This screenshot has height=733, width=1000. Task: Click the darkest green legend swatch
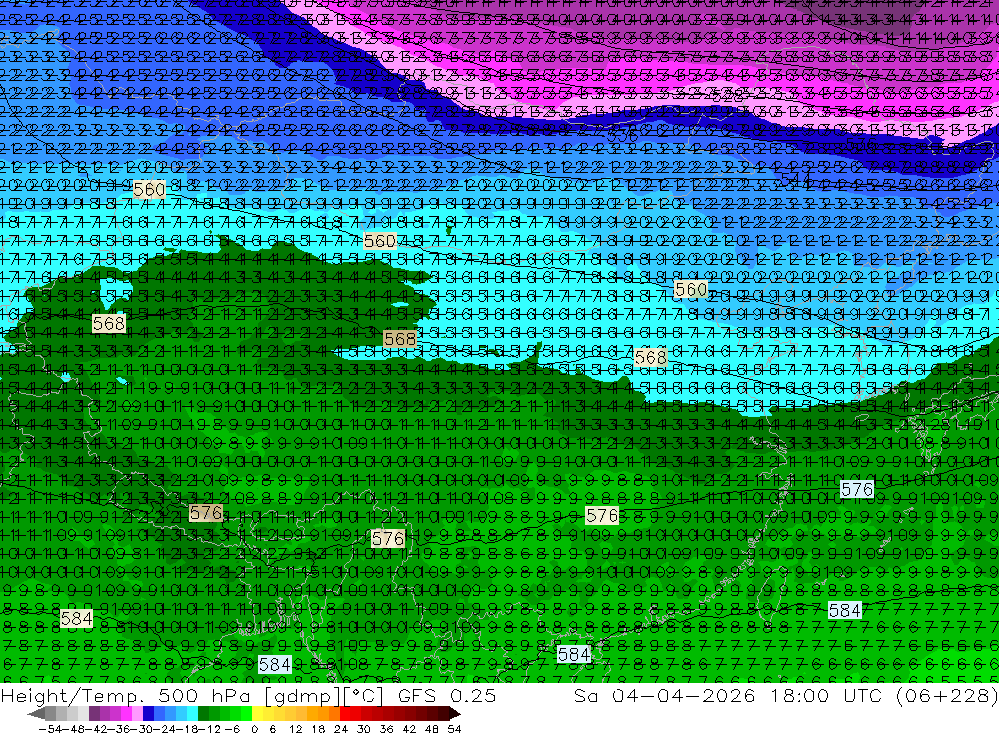(203, 714)
